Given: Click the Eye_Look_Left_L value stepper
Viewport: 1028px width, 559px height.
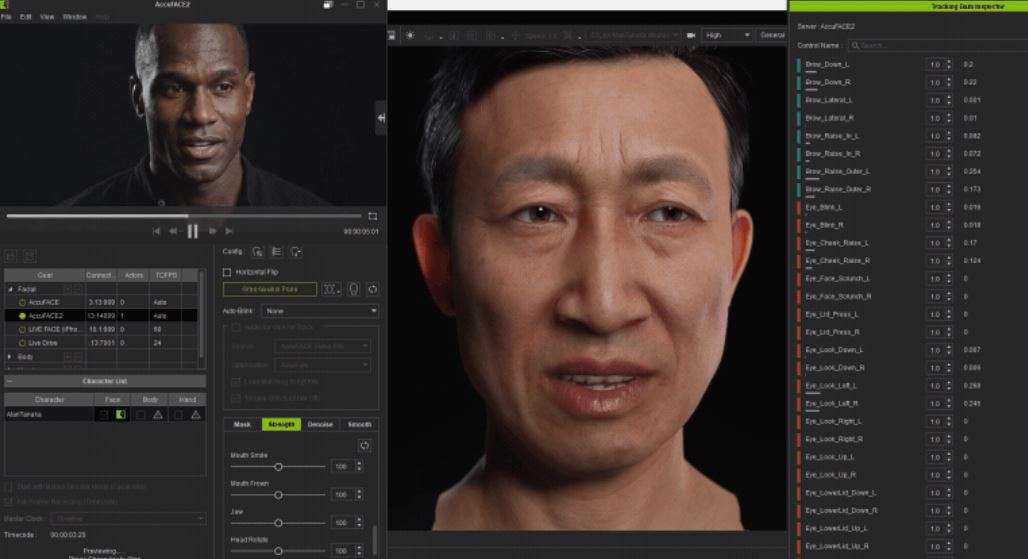Looking at the screenshot, I should [x=948, y=386].
